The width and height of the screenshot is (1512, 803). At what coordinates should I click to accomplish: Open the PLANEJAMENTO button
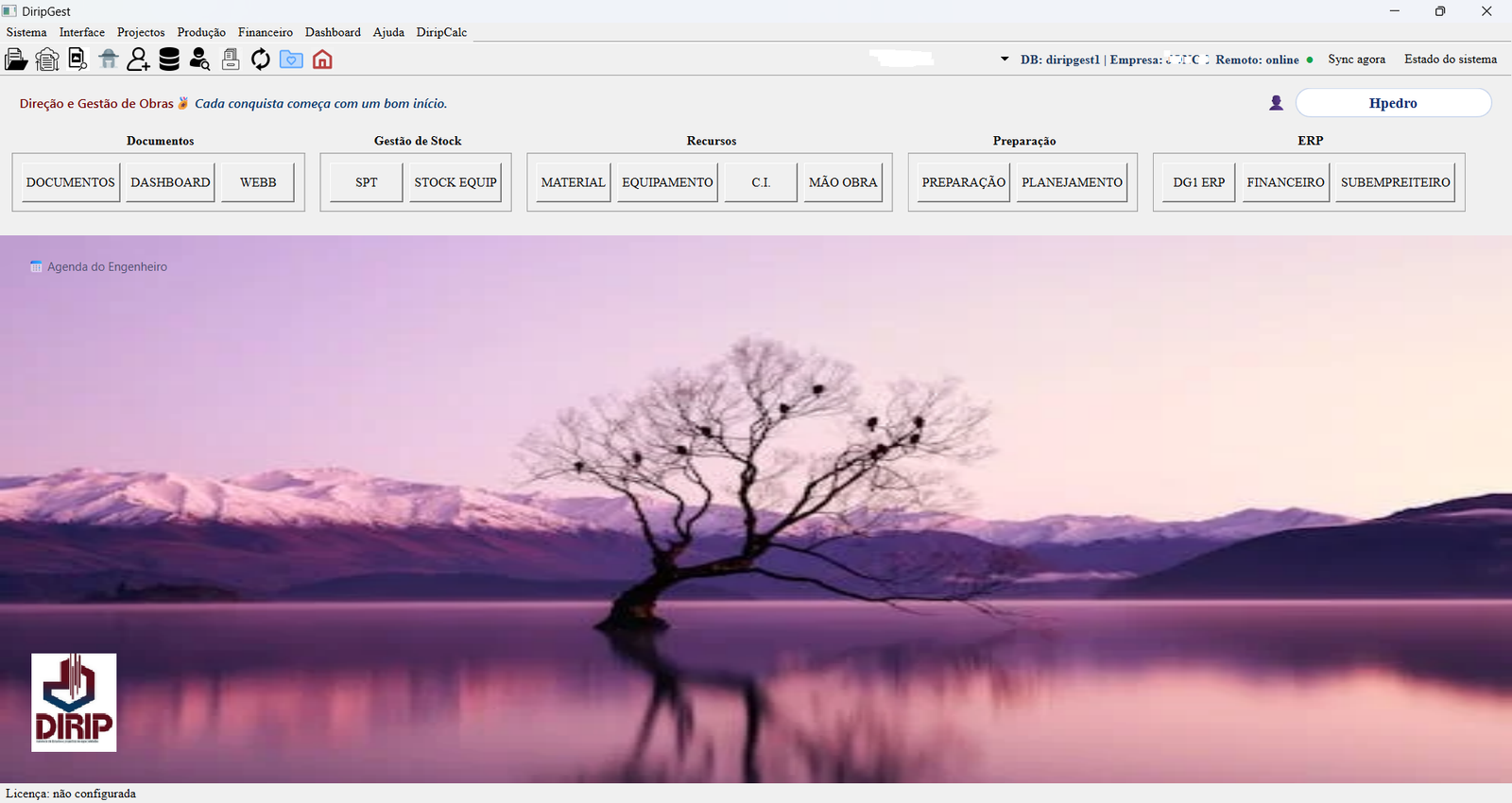point(1072,182)
